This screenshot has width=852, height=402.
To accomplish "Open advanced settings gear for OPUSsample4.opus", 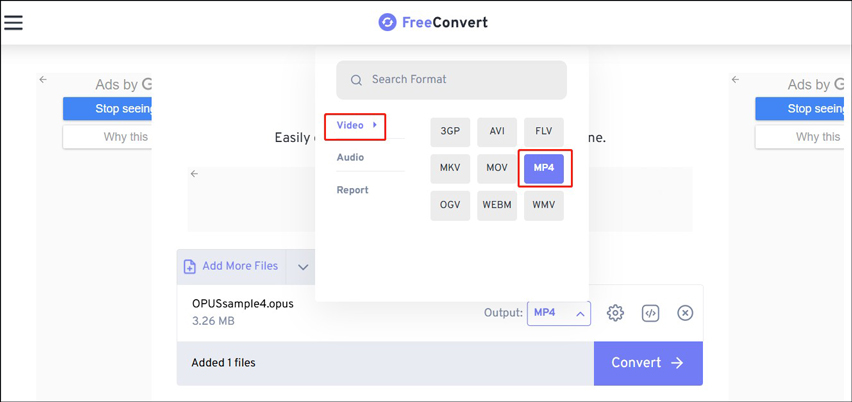I will [615, 313].
